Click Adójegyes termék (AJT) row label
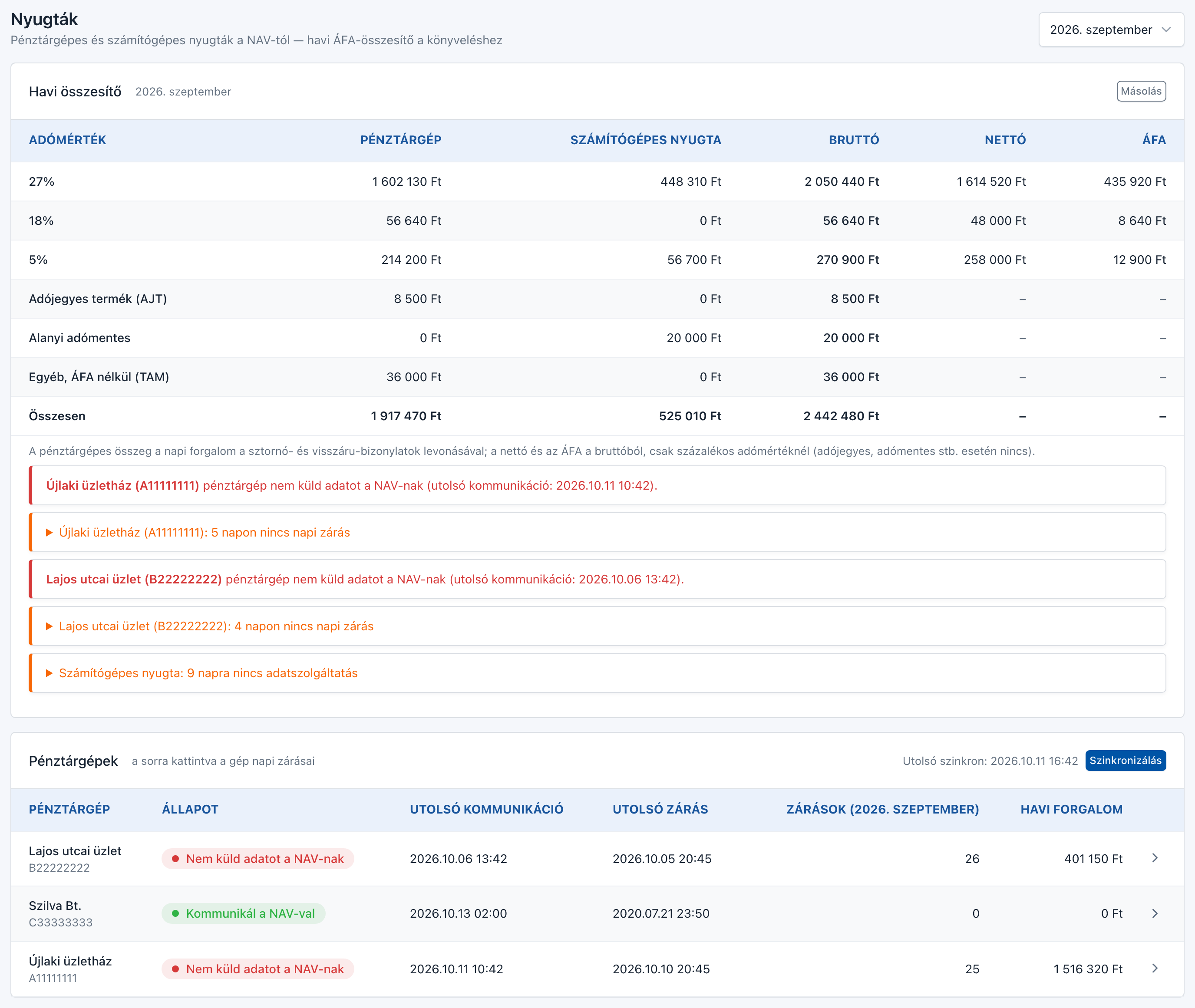 [98, 299]
